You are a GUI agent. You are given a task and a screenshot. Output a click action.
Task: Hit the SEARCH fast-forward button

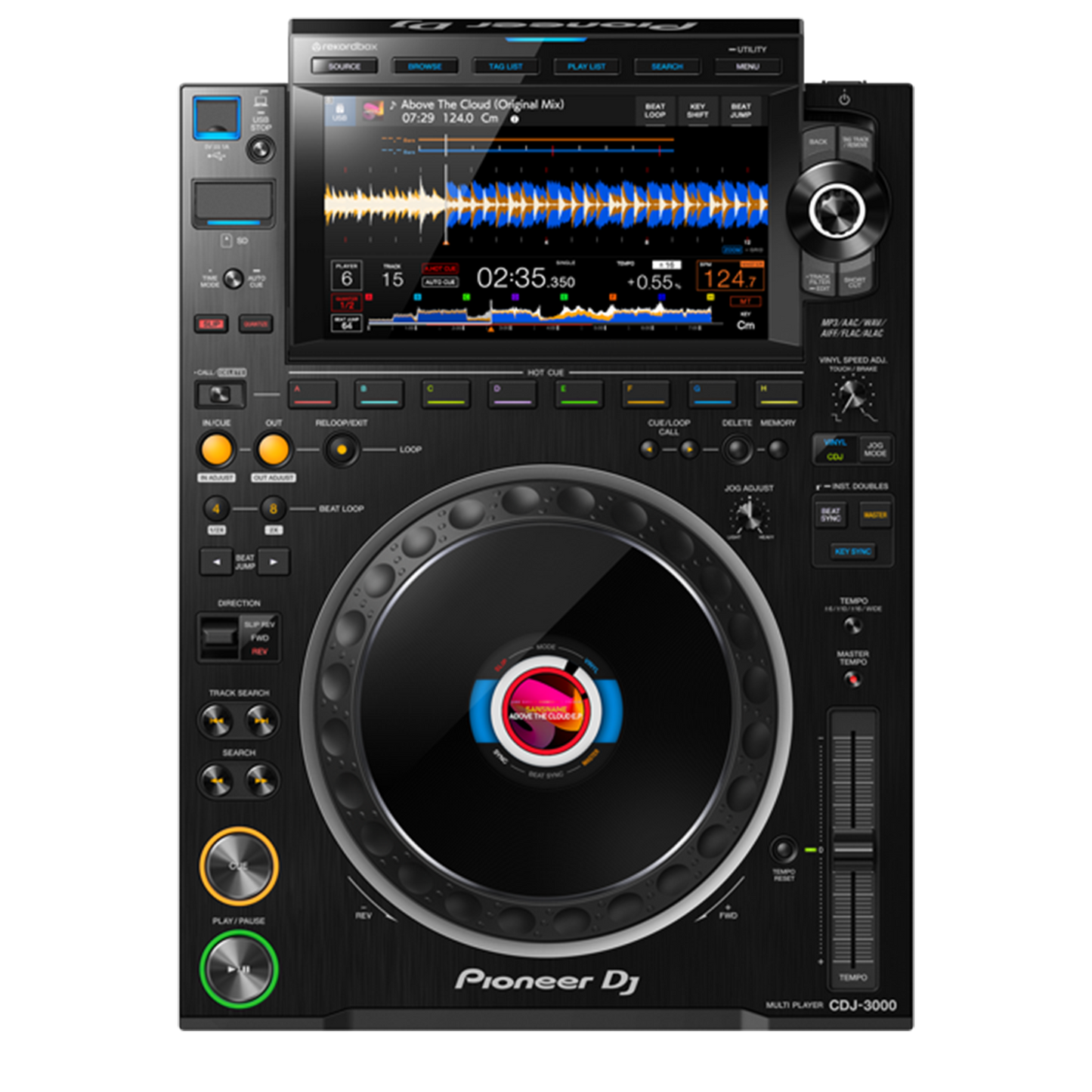click(x=261, y=780)
